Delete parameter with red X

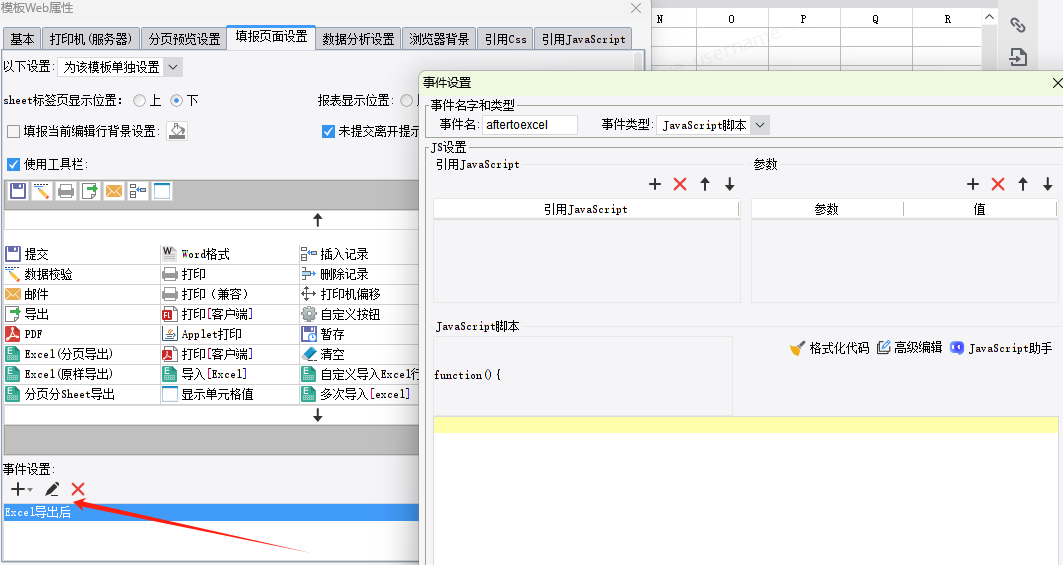[x=998, y=184]
